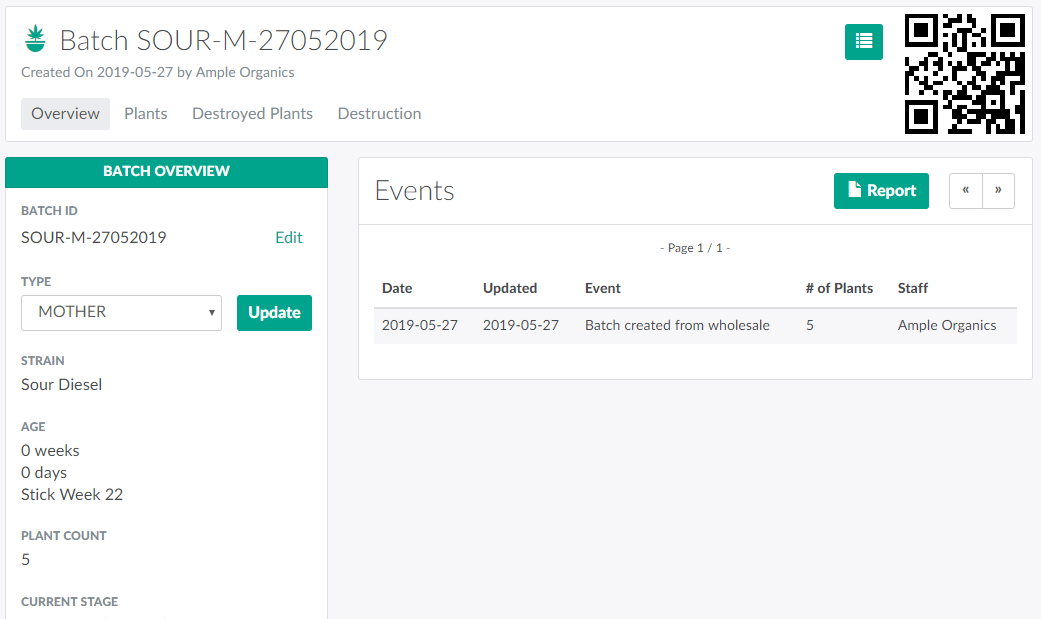
Task: Click the Date column header
Action: coord(397,288)
